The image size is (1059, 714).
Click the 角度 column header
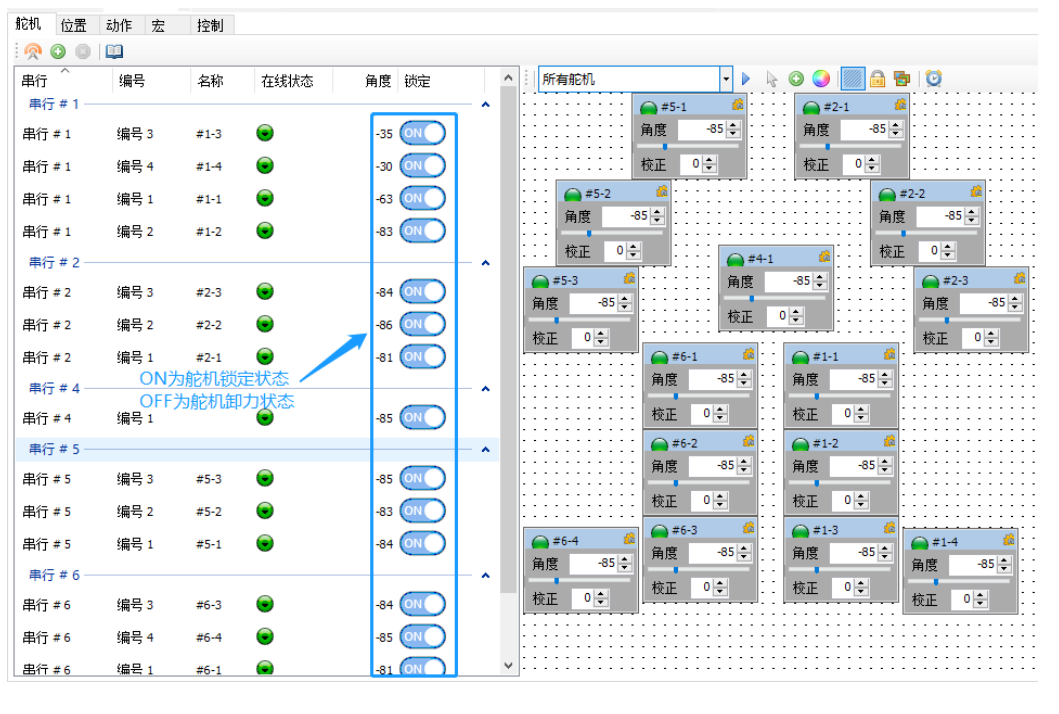(378, 81)
